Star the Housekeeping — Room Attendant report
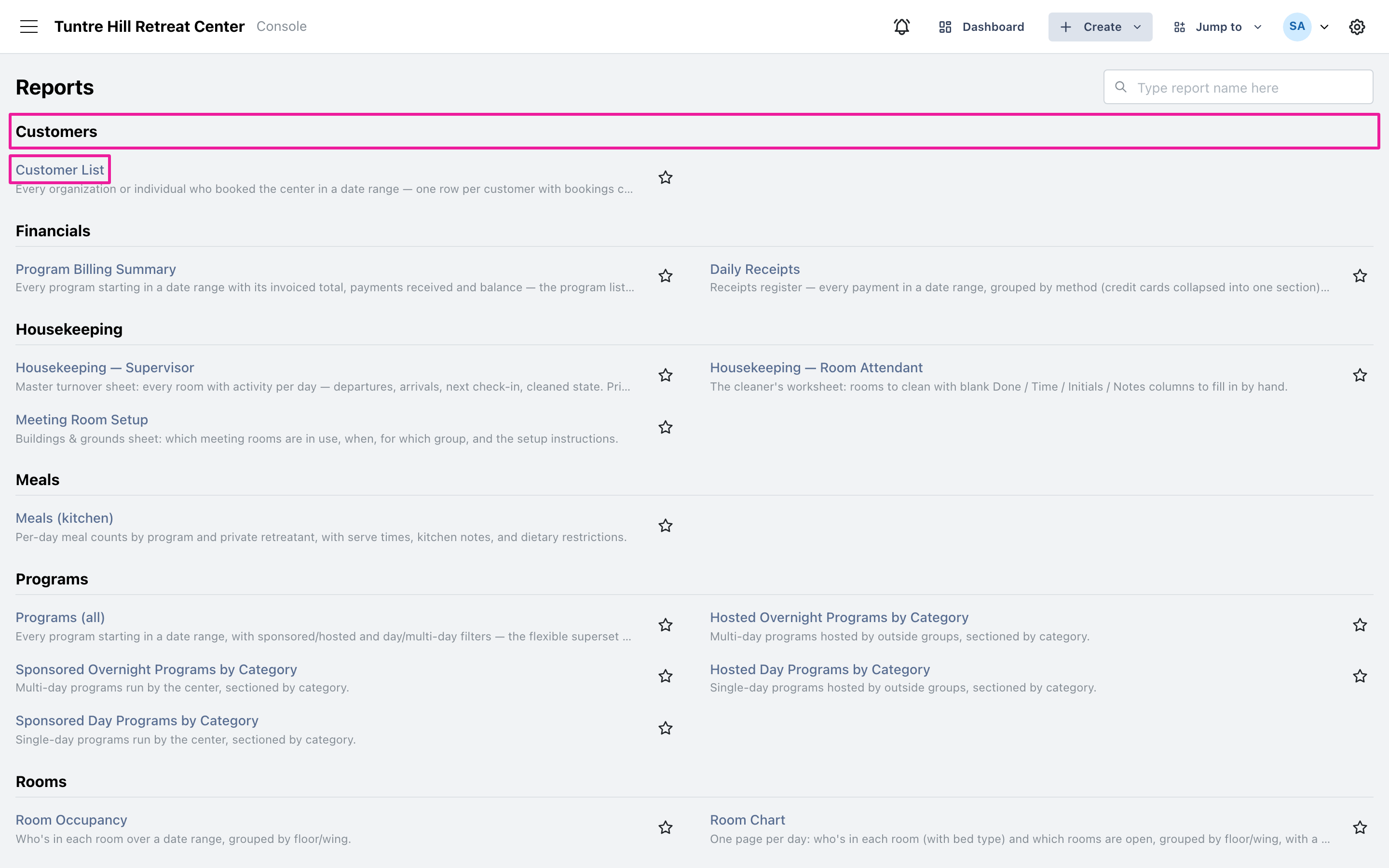This screenshot has width=1389, height=868. [x=1360, y=376]
